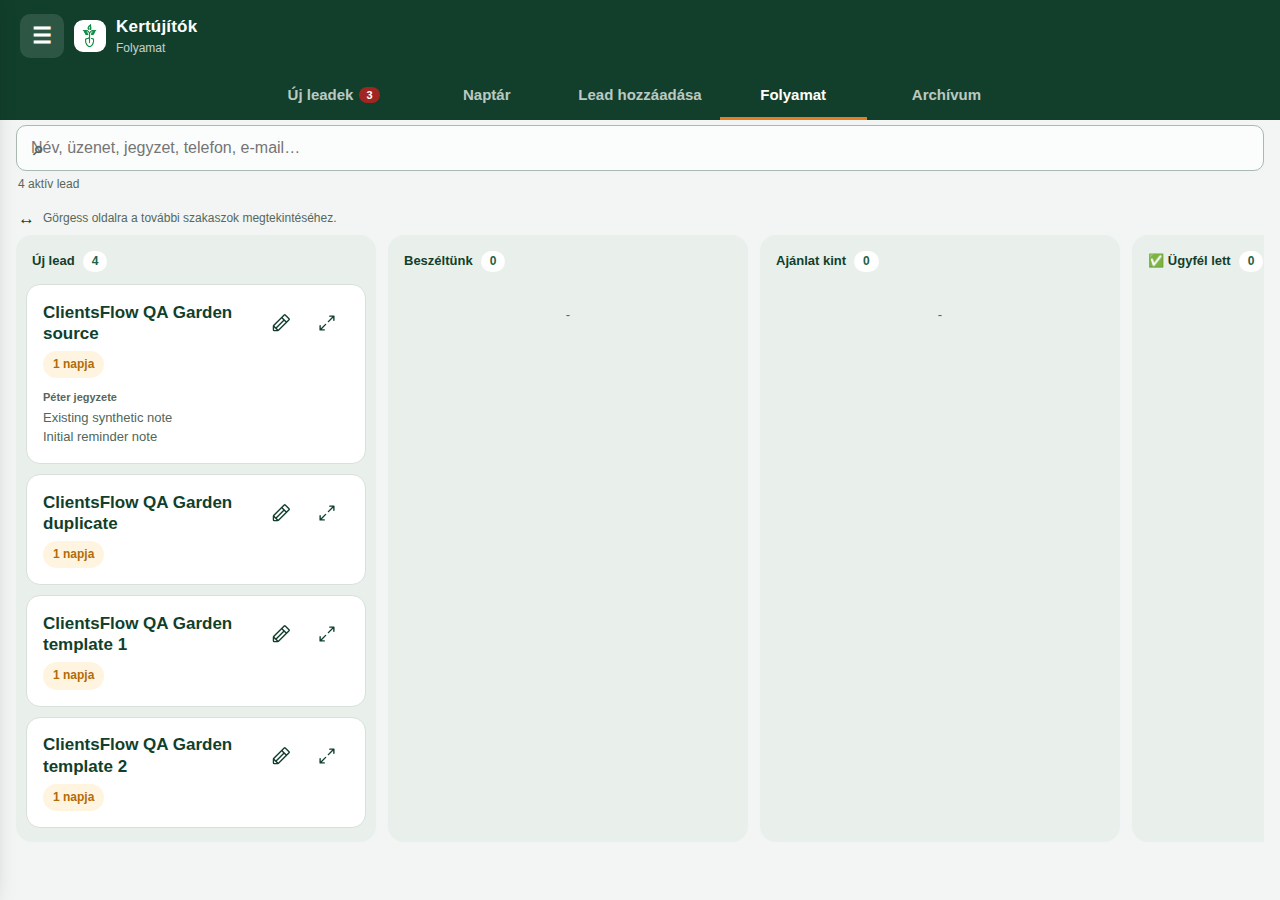Edit the Garden template 1 lead
Screen dimensions: 1280x900
click(x=281, y=634)
